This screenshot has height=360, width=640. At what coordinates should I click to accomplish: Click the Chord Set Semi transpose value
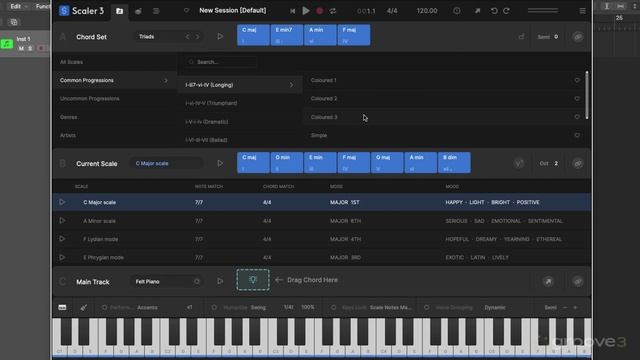point(556,37)
